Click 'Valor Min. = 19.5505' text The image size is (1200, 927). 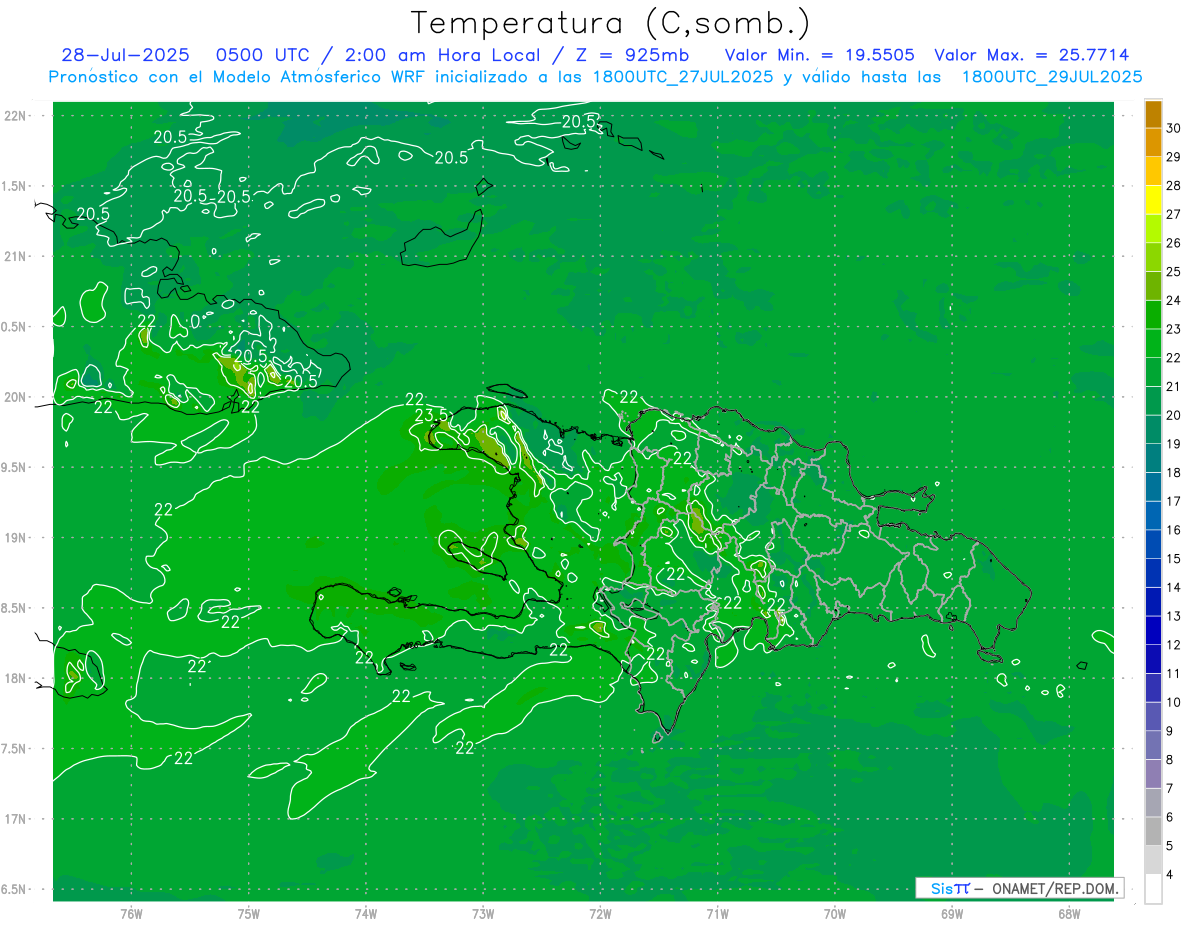click(x=819, y=55)
